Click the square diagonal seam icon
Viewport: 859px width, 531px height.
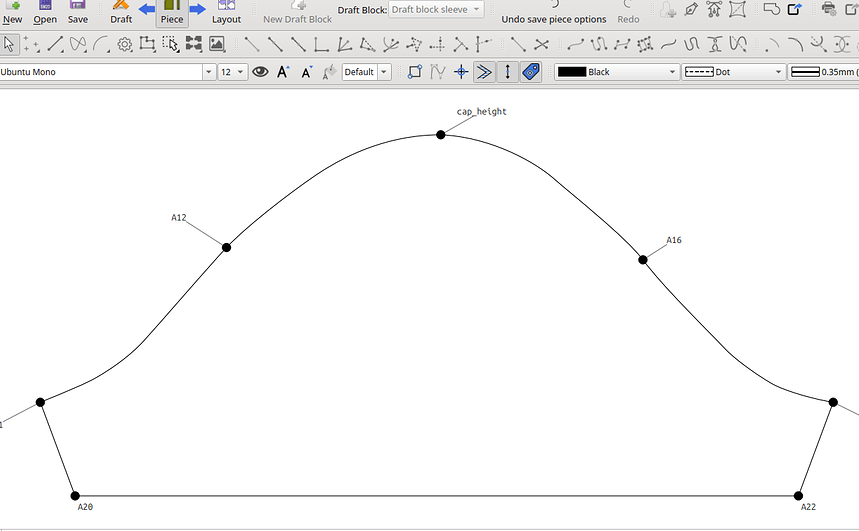click(738, 9)
